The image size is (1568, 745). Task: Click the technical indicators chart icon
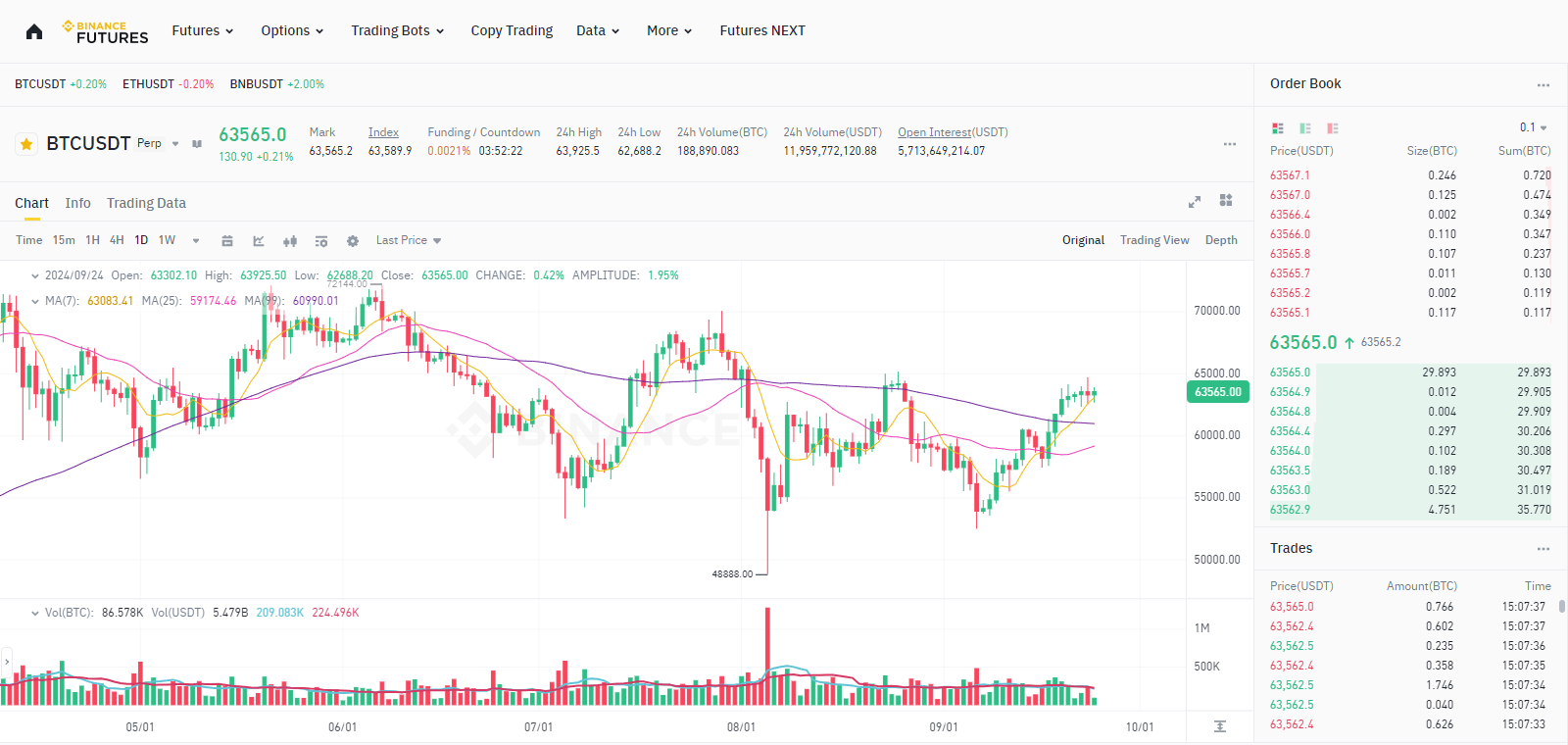pyautogui.click(x=259, y=241)
